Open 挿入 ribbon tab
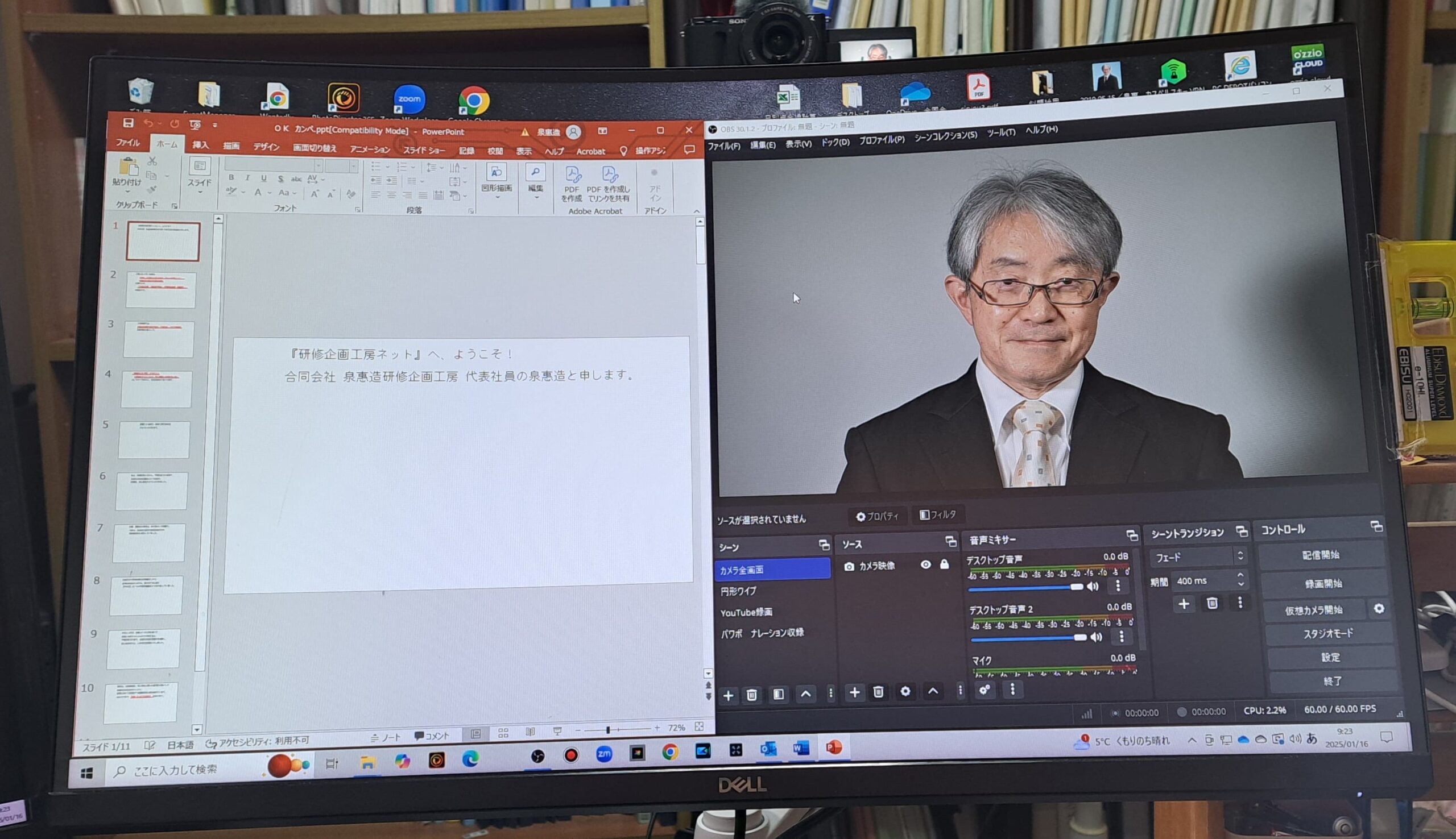The height and width of the screenshot is (839, 1456). 200,144
